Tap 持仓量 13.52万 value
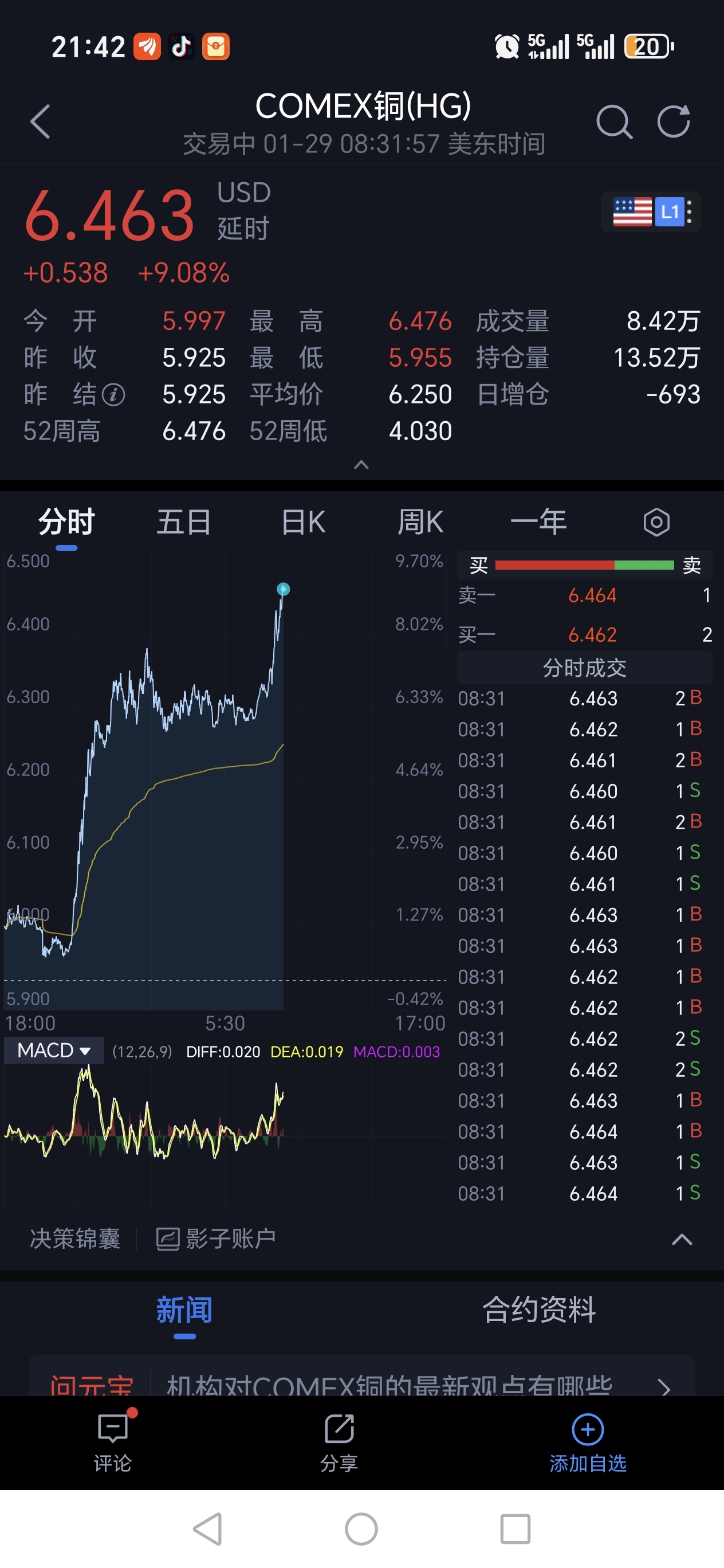The image size is (724, 1568). coord(656,358)
